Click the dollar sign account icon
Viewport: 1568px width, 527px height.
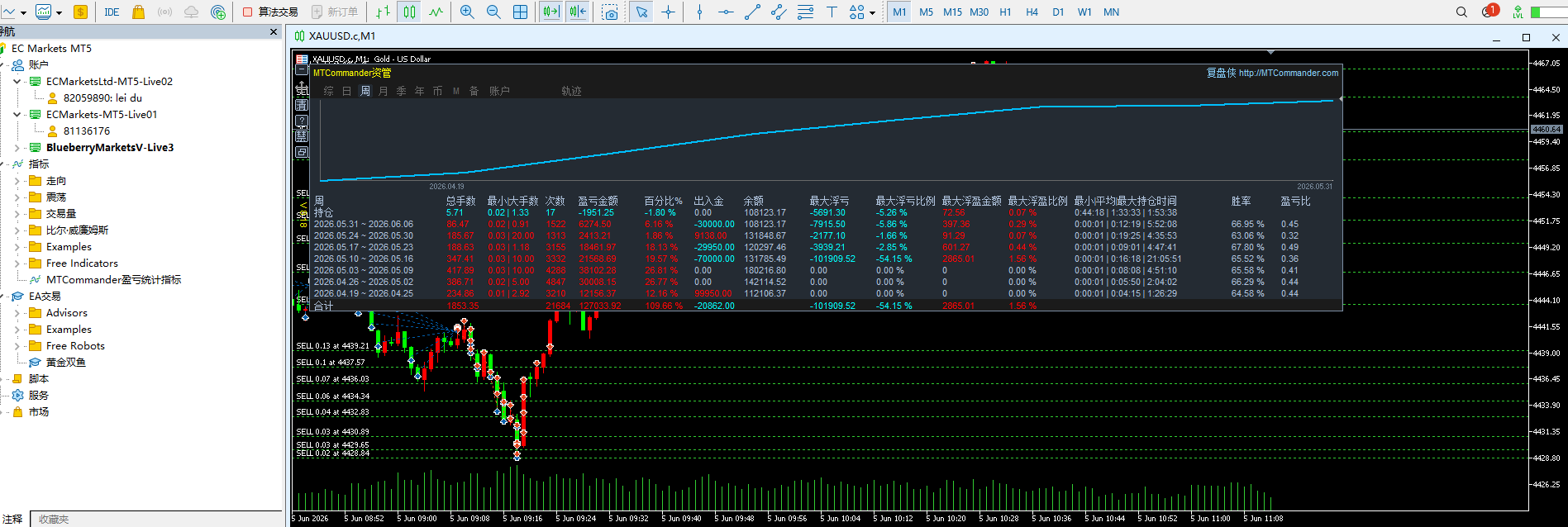point(80,12)
